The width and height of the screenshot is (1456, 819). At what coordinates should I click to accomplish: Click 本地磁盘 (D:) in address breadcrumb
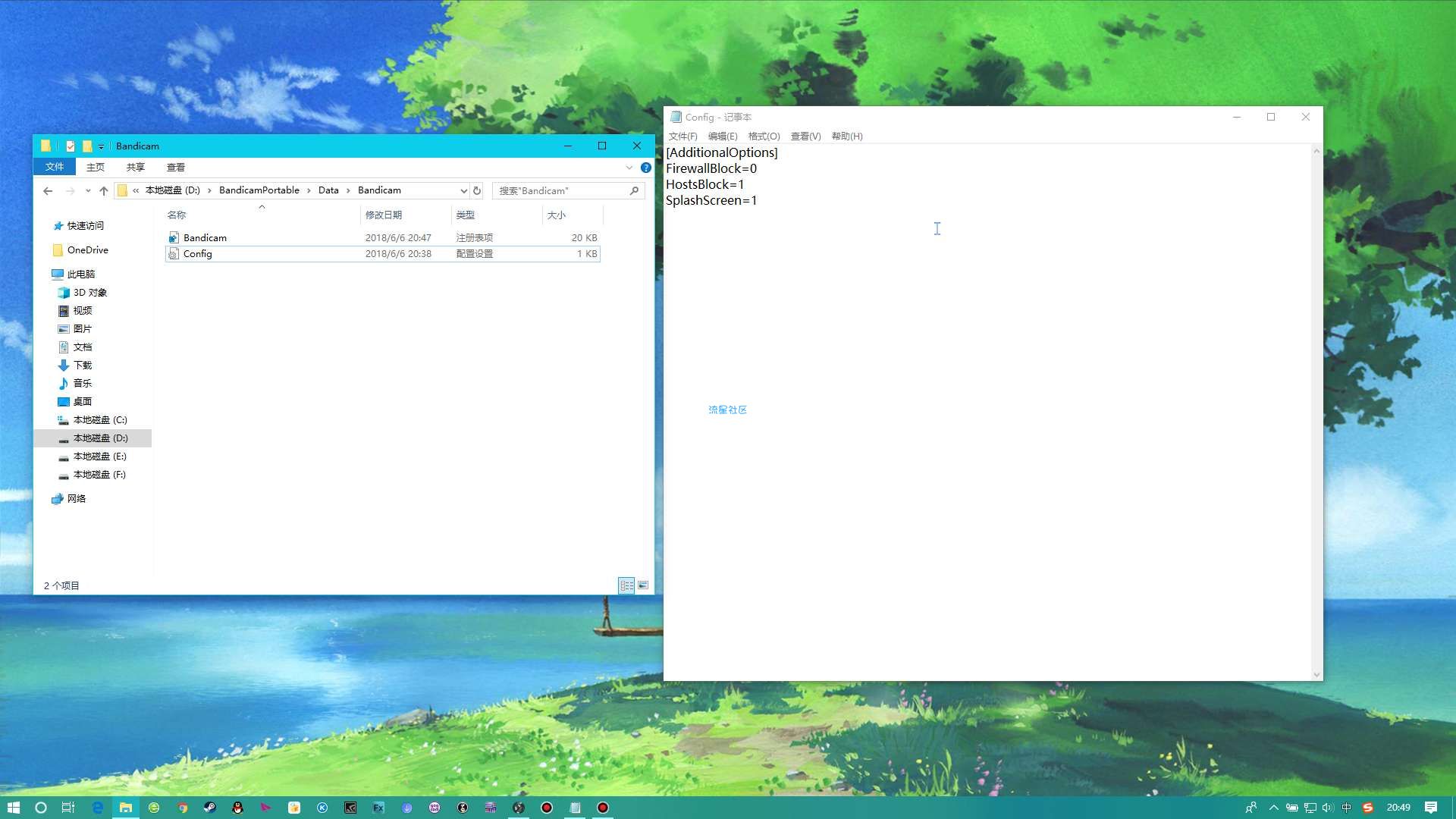pyautogui.click(x=173, y=190)
